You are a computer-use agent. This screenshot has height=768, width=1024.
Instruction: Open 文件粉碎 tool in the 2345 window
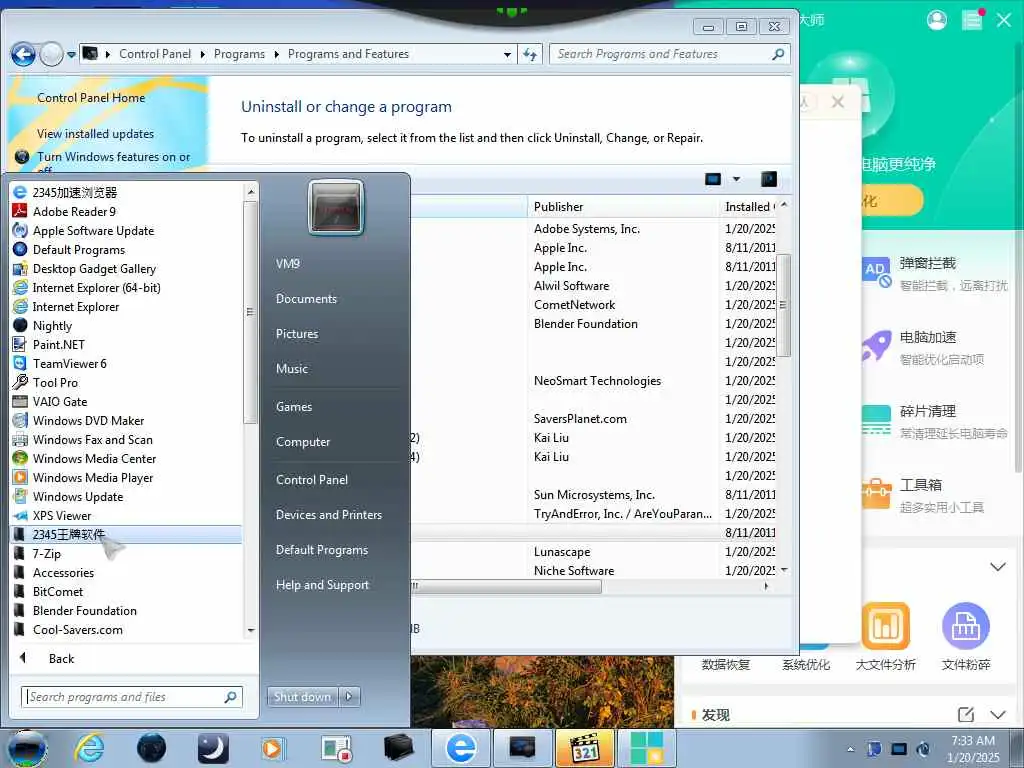pos(965,636)
